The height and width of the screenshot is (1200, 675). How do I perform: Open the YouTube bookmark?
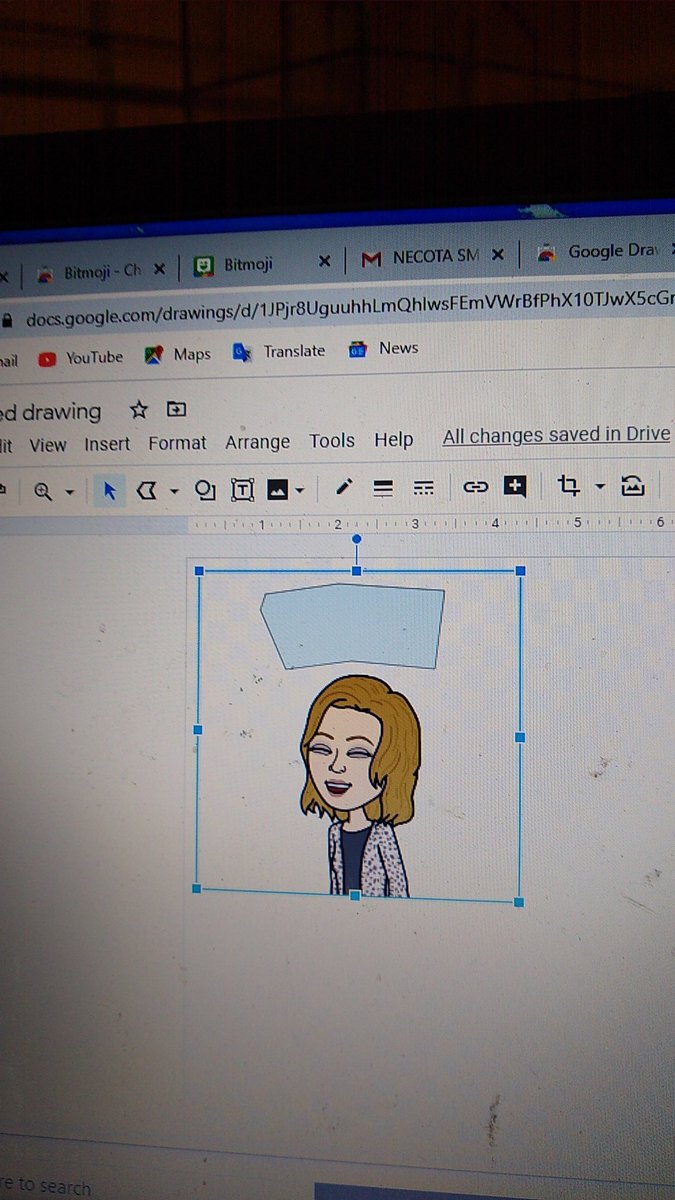coord(81,357)
